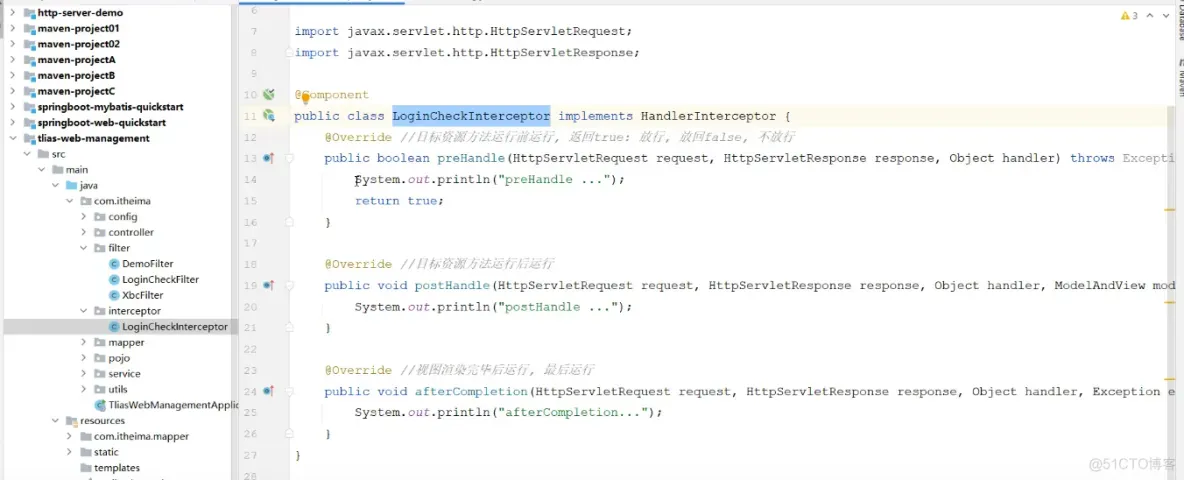Collapse the filter package
Image resolution: width=1184 pixels, height=480 pixels.
click(x=84, y=248)
